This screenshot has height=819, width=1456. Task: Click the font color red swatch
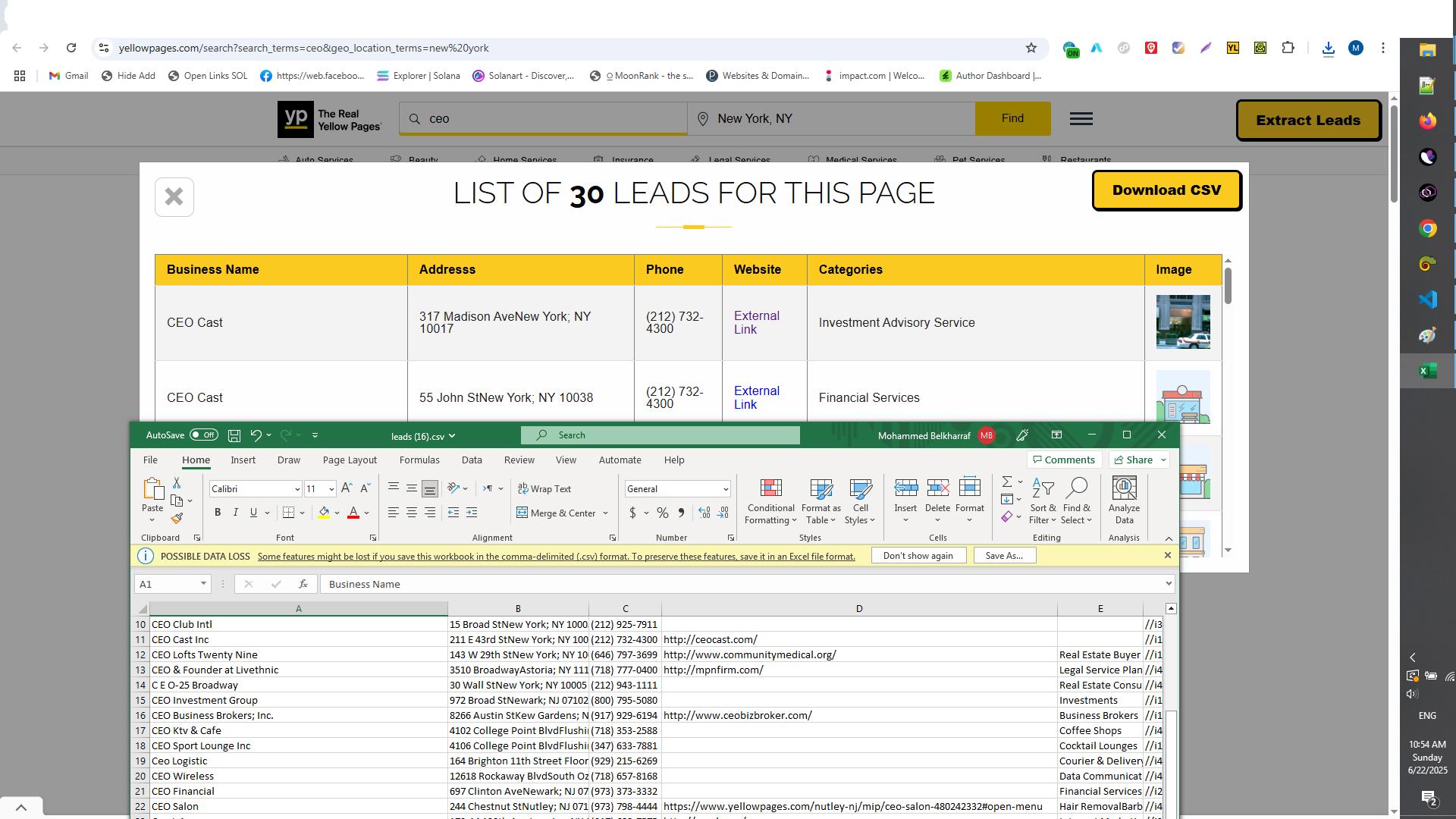[x=353, y=513]
